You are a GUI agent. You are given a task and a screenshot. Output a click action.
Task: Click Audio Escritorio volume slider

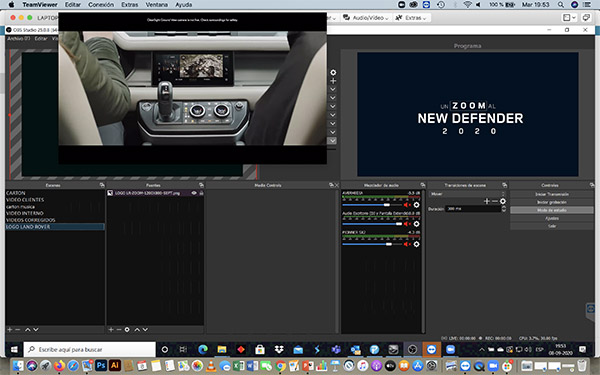(x=371, y=224)
